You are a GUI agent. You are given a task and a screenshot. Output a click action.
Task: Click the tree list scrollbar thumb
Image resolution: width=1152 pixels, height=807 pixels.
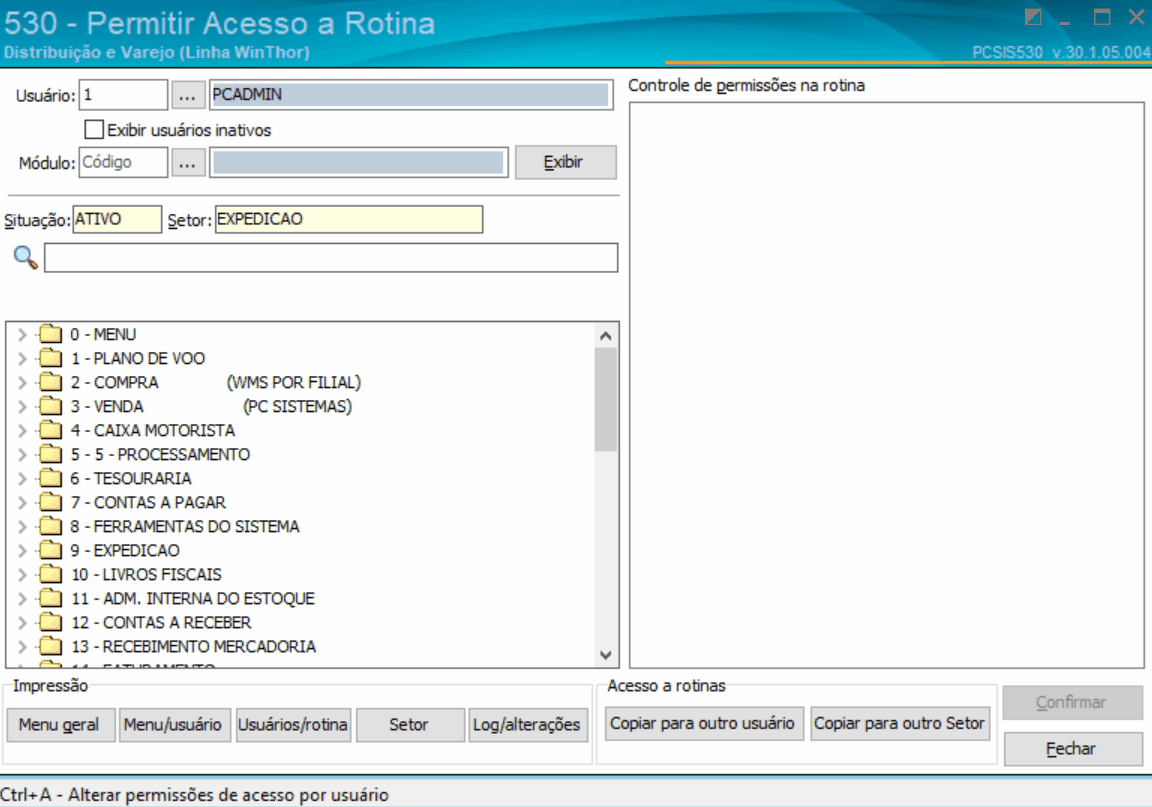605,399
